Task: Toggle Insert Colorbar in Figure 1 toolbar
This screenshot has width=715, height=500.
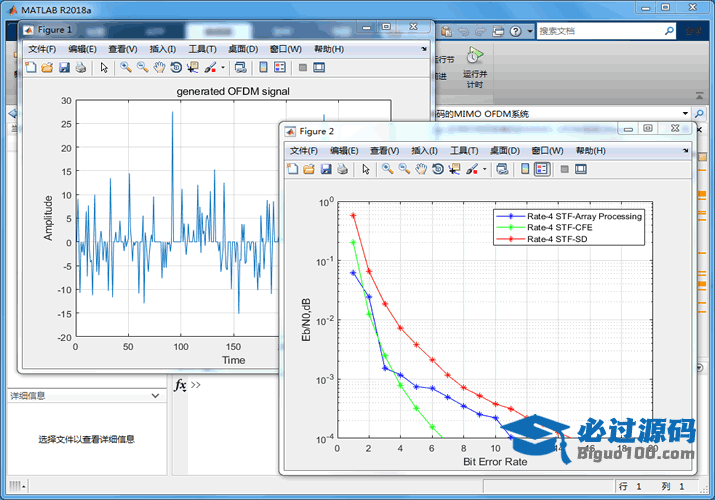Action: click(263, 67)
